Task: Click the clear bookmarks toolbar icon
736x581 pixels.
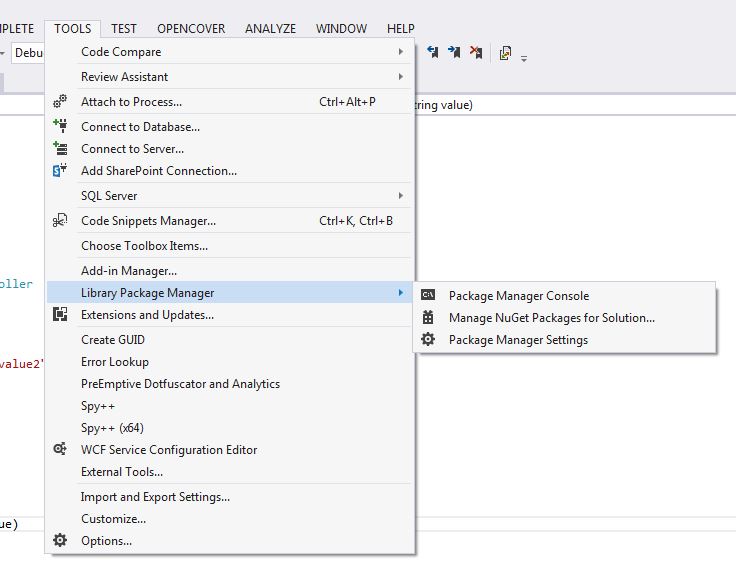Action: 476,52
